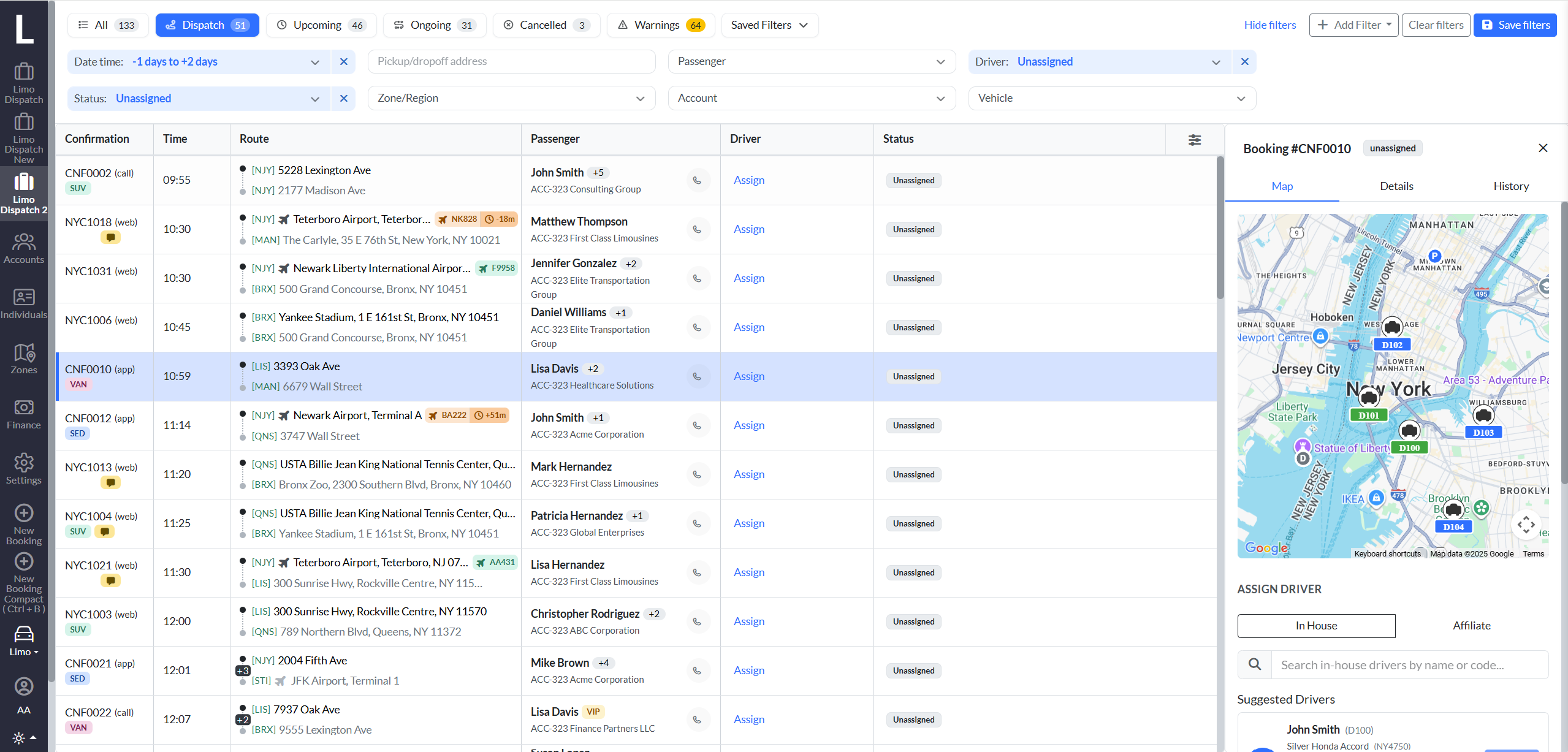Switch to the Warnings tab
Viewport: 1568px width, 752px height.
click(660, 25)
